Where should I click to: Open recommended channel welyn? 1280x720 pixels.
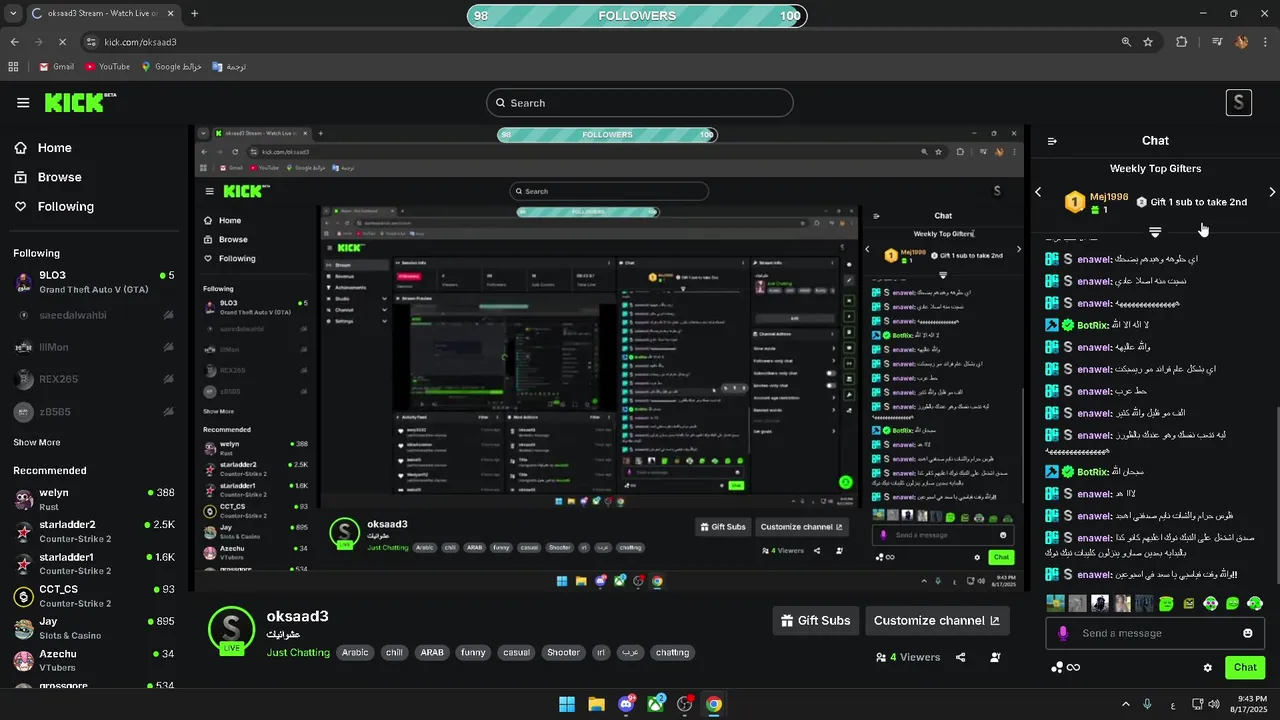(x=94, y=499)
